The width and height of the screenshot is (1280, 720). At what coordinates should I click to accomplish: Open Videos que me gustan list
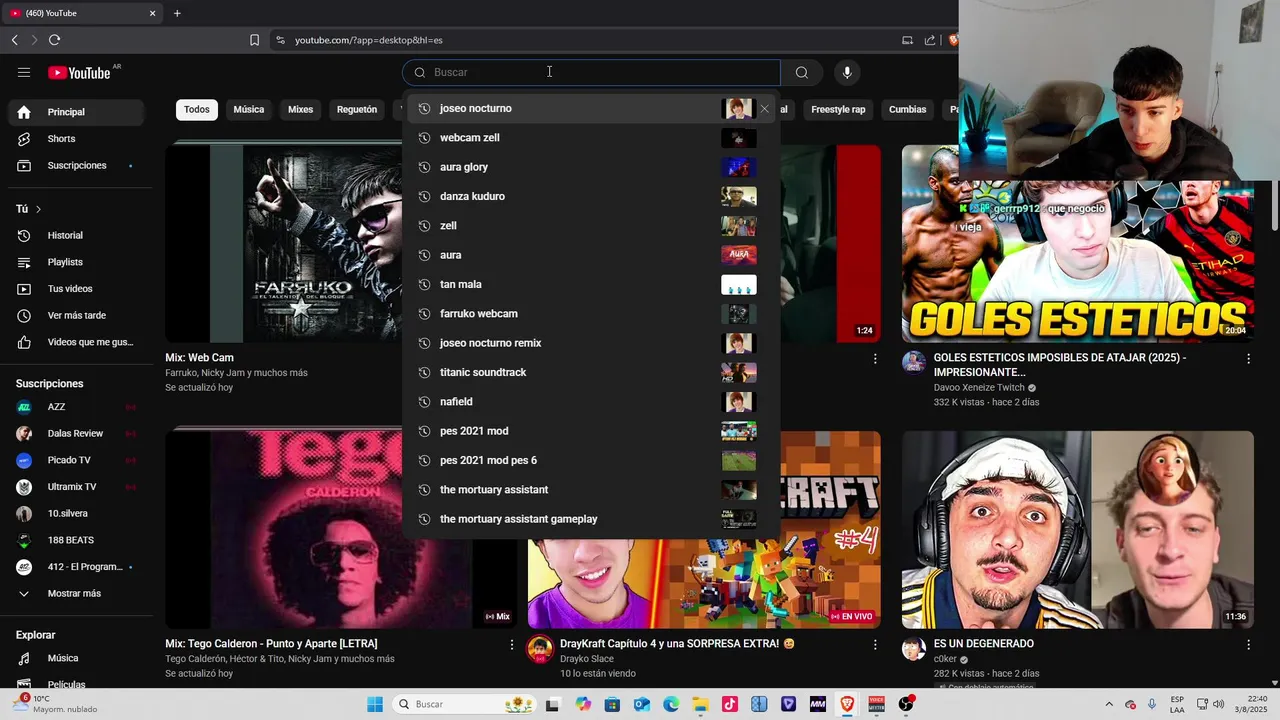point(76,342)
